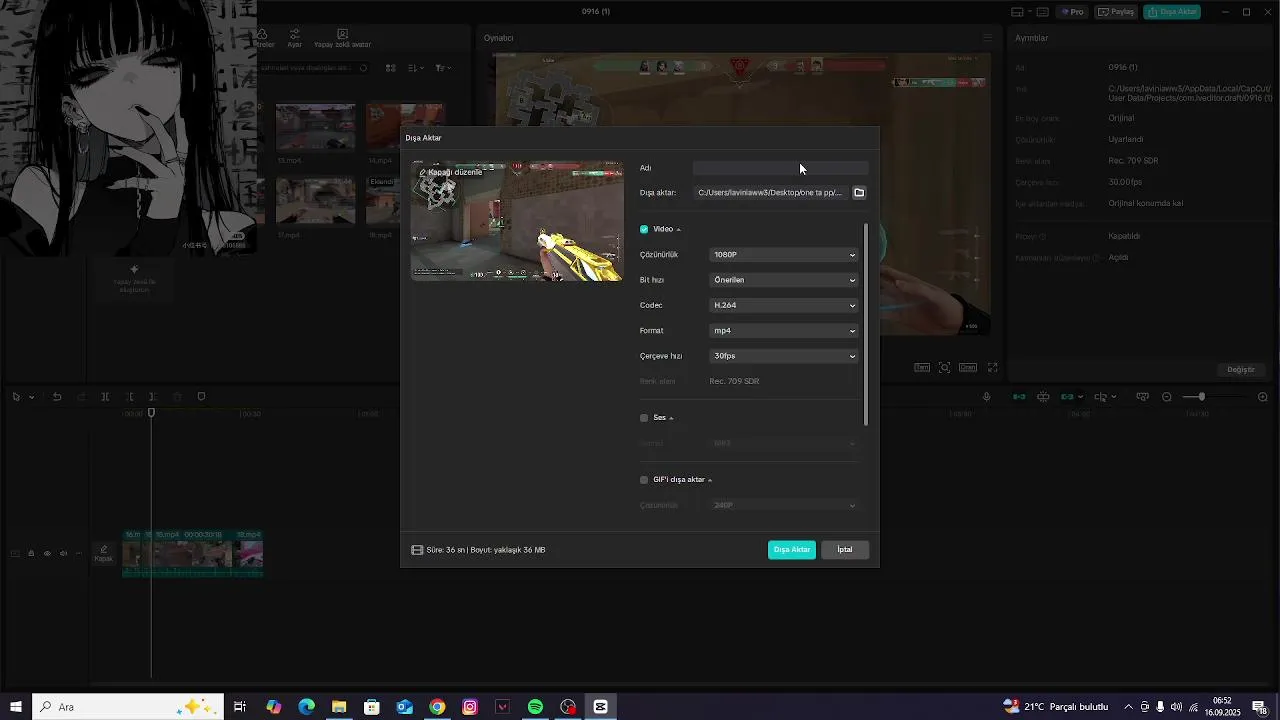
Task: Collapse the GIF'i dışa aktar section arrow
Action: point(710,480)
